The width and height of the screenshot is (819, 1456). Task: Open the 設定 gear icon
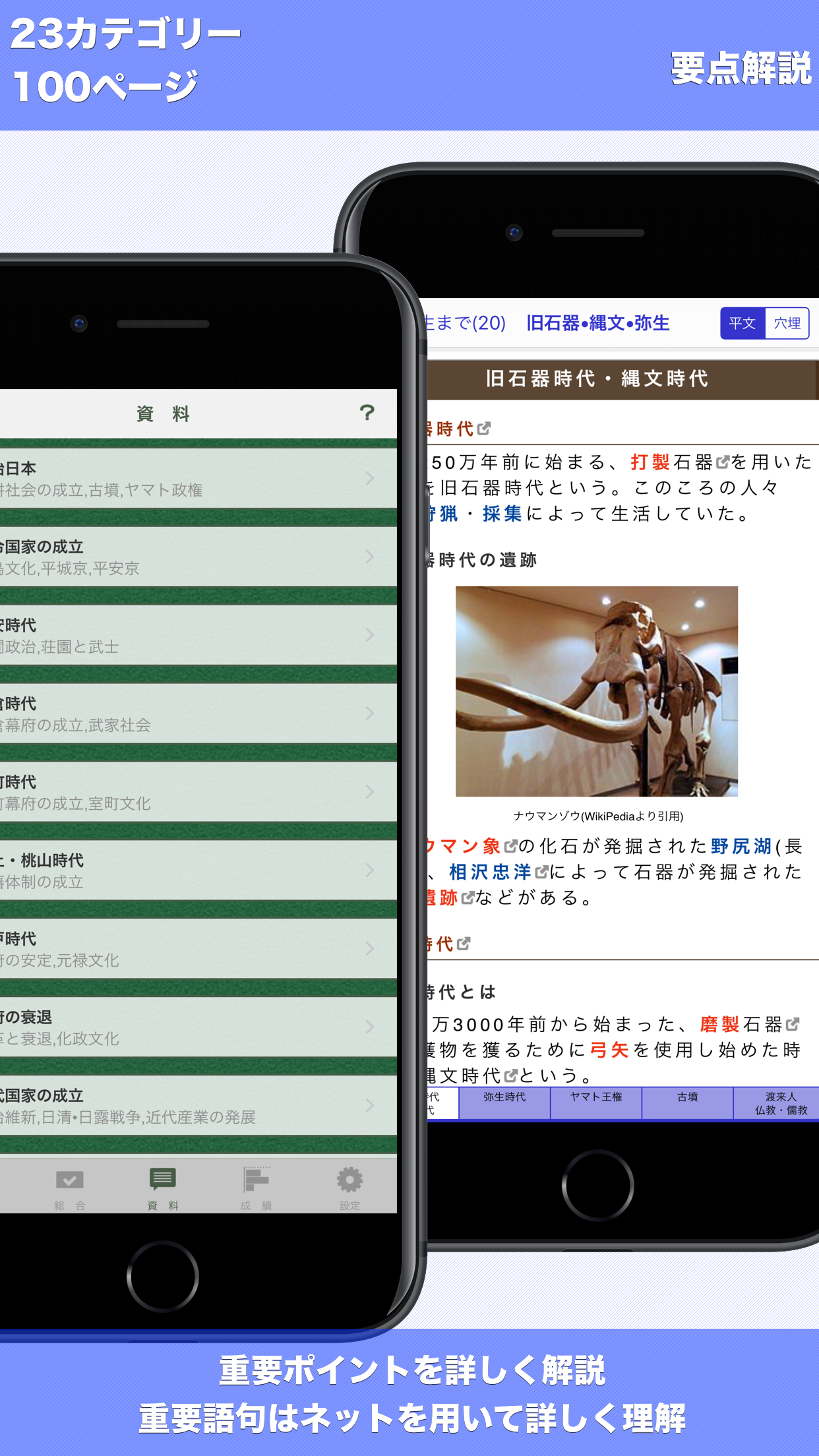click(349, 1189)
